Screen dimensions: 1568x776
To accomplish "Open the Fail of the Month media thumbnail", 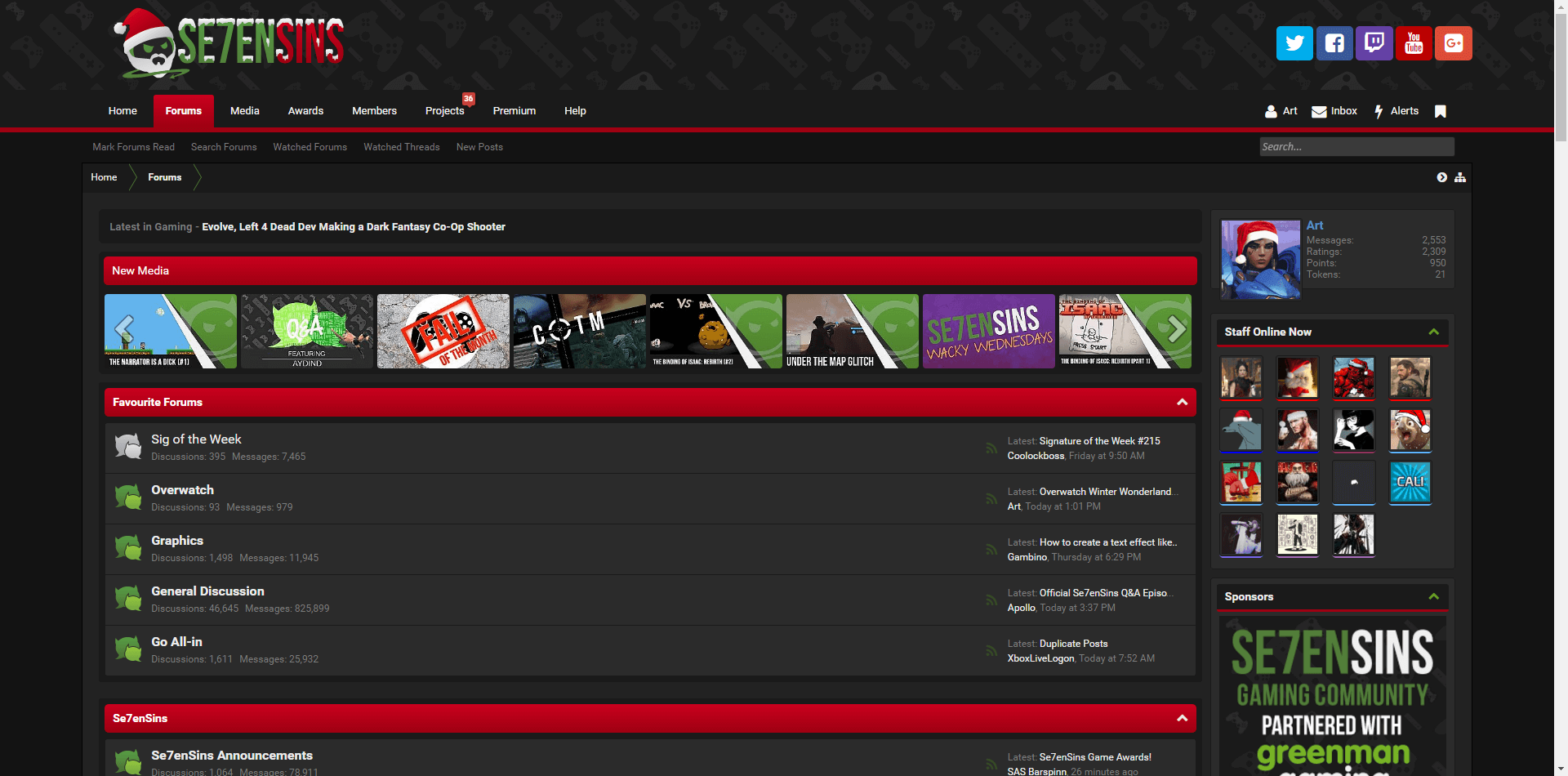I will coord(443,331).
